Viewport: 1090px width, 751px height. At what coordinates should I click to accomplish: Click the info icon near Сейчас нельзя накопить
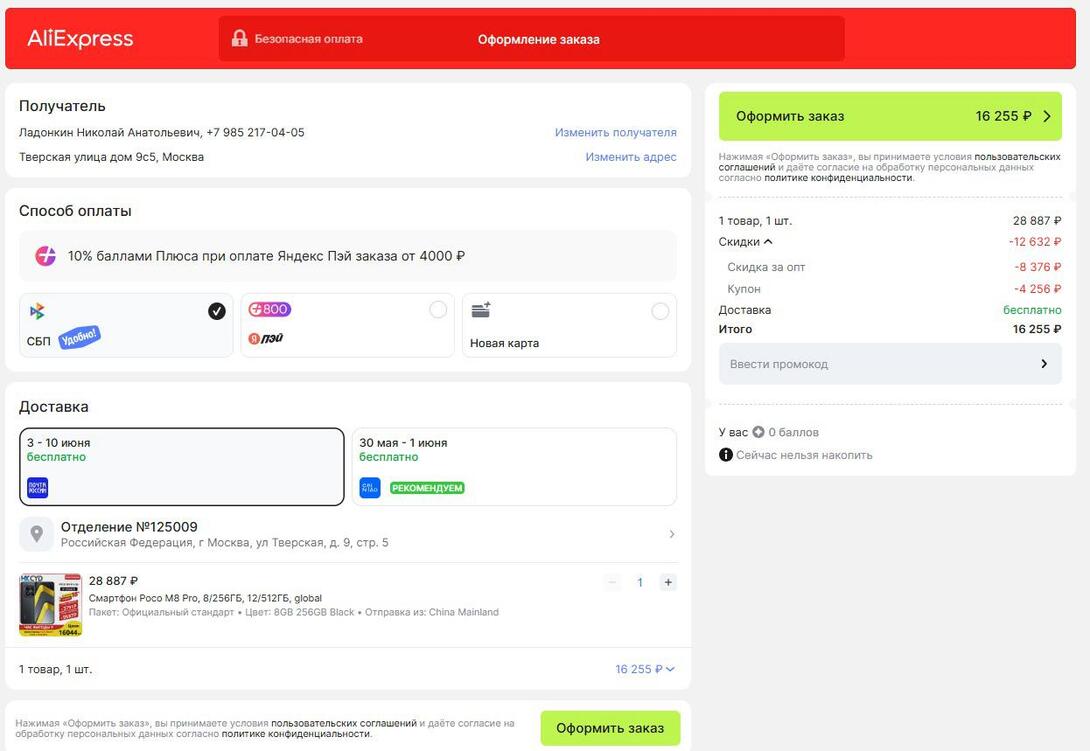coord(726,455)
